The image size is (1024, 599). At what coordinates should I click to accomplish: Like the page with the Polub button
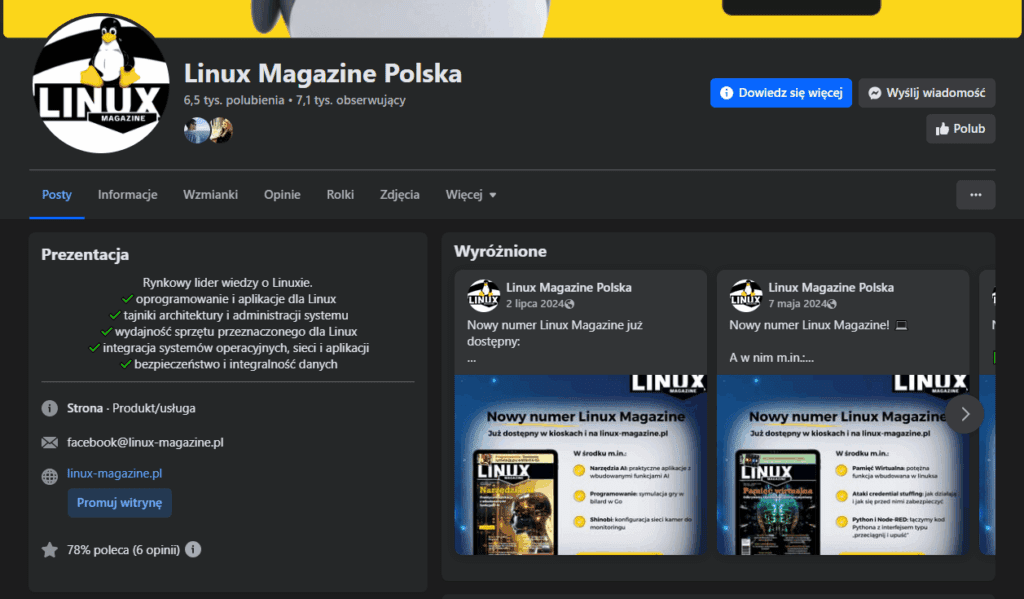point(960,129)
